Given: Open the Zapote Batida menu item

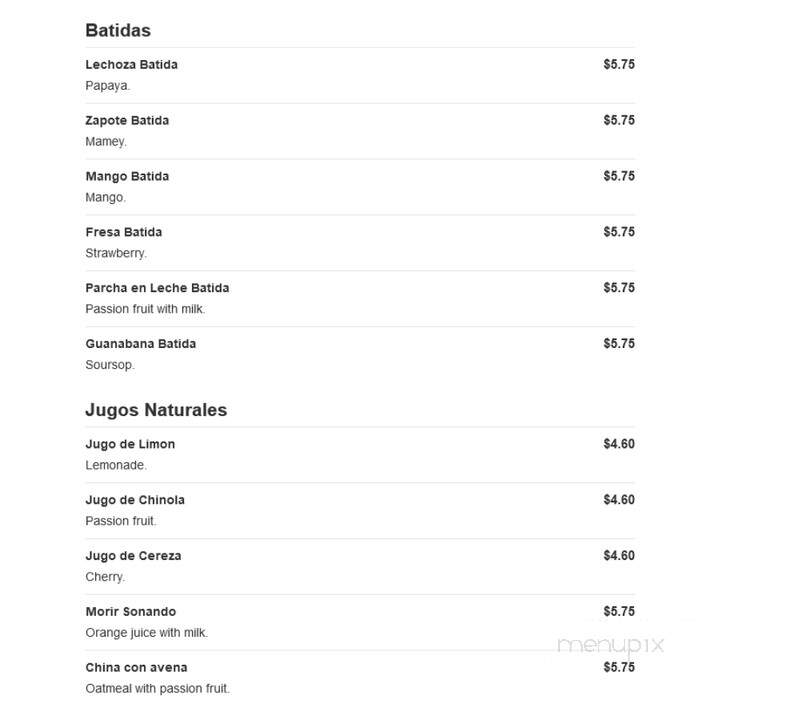Looking at the screenshot, I should [127, 120].
